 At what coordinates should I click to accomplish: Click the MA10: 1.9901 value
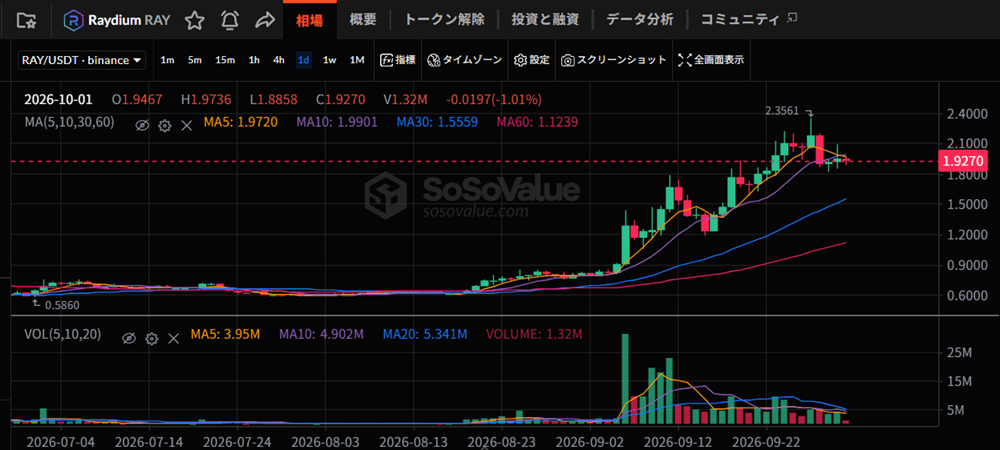337,121
